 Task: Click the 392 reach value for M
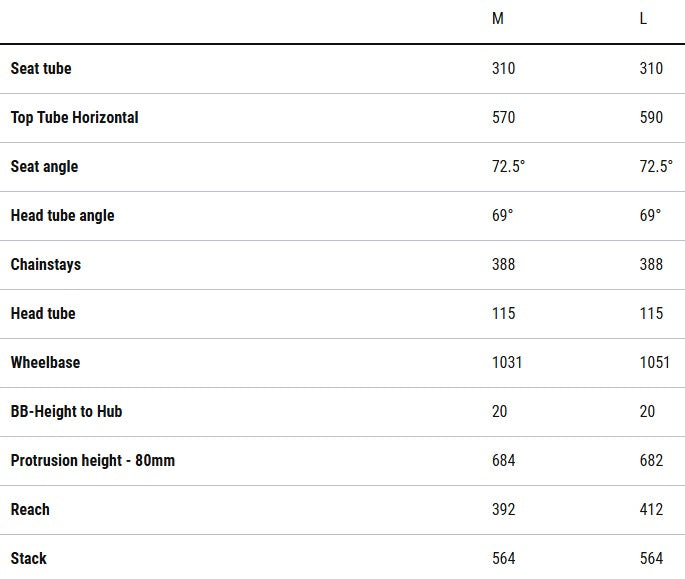pyautogui.click(x=504, y=510)
